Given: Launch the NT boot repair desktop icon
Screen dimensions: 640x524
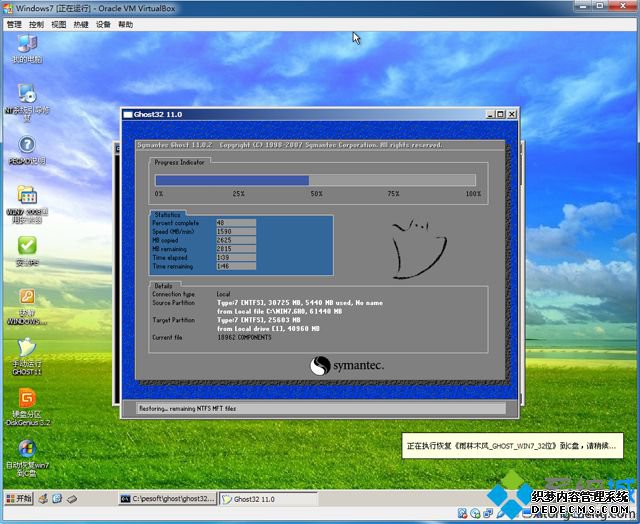Looking at the screenshot, I should point(27,103).
